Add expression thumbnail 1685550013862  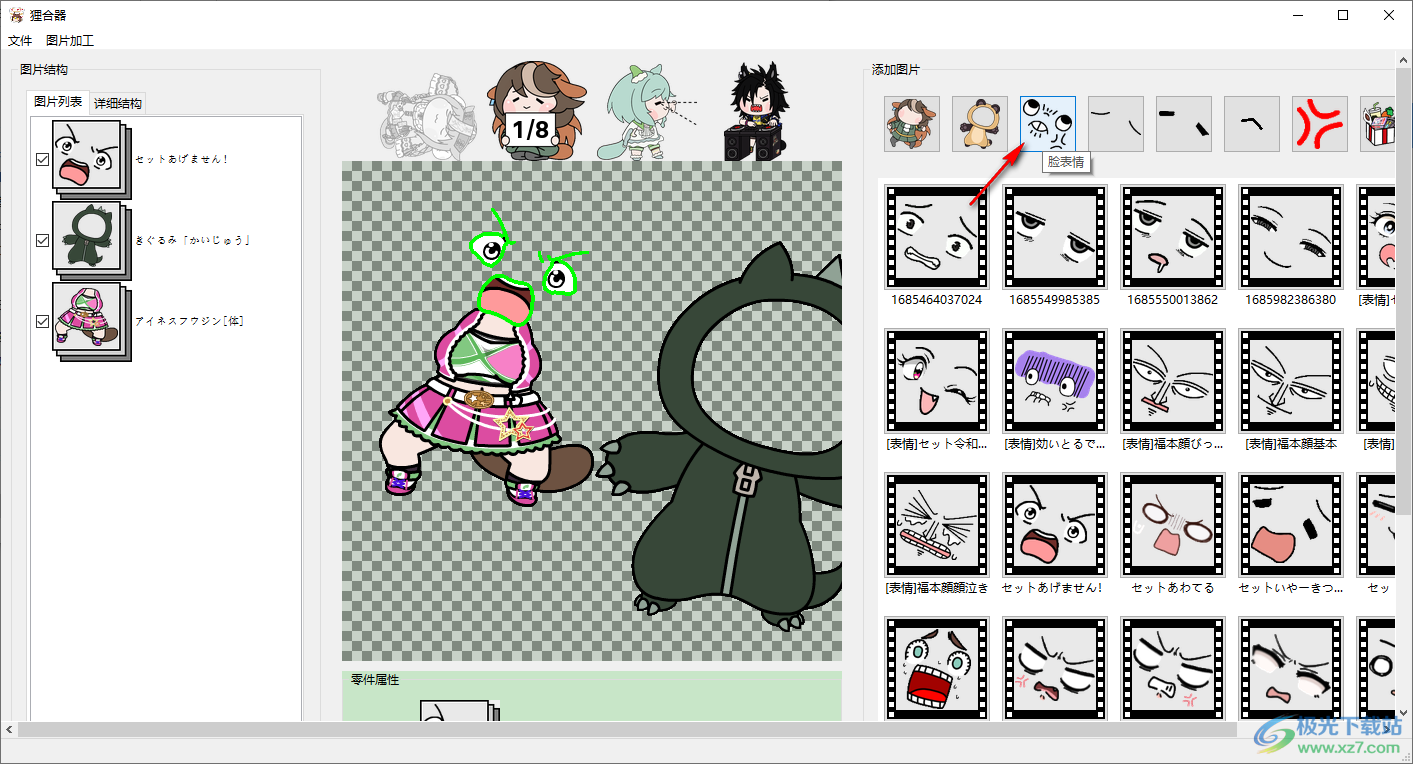(x=1172, y=237)
